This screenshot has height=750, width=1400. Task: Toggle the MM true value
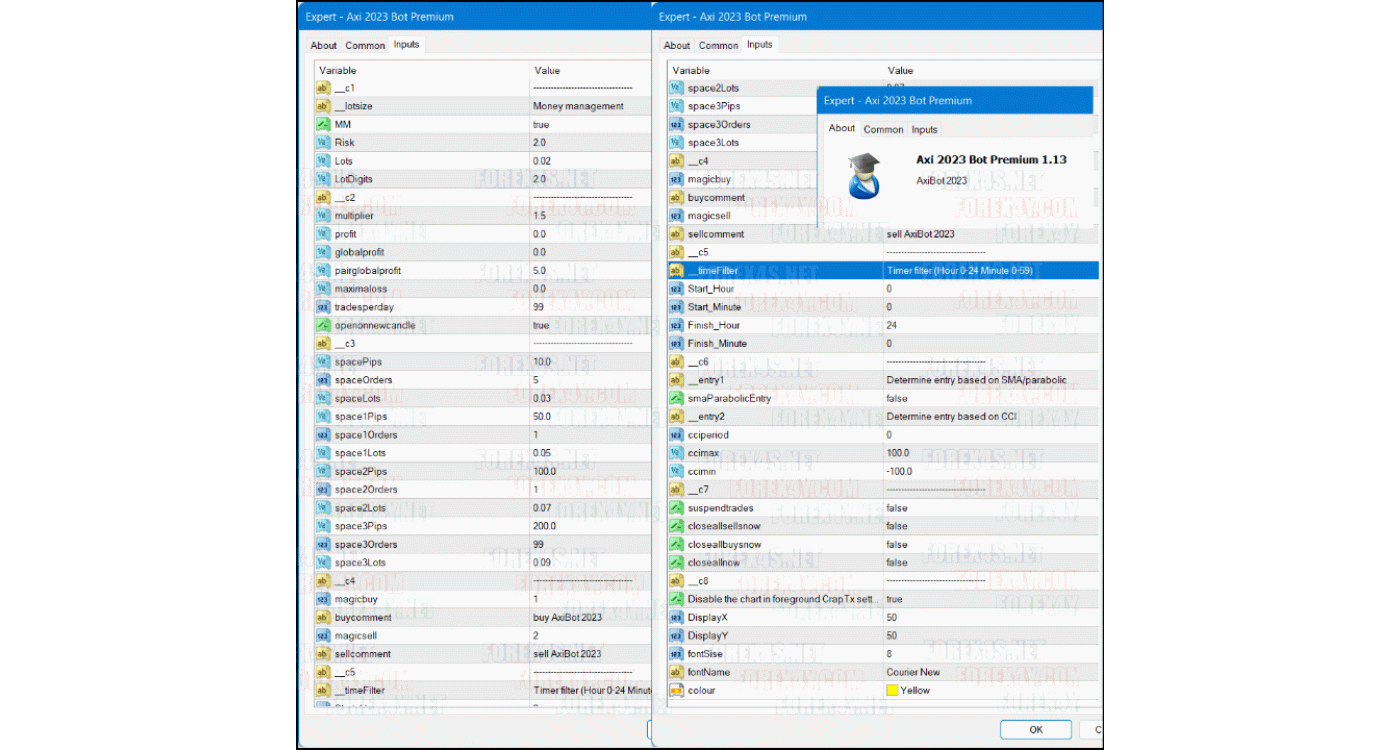point(541,125)
